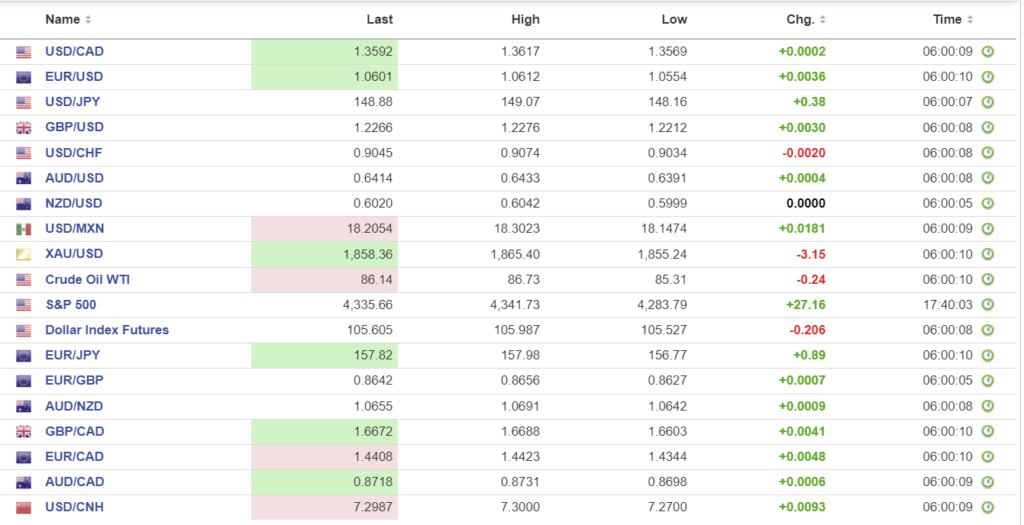Sort table by Chg. column arrows
Screen dimensions: 1024x525
click(823, 20)
